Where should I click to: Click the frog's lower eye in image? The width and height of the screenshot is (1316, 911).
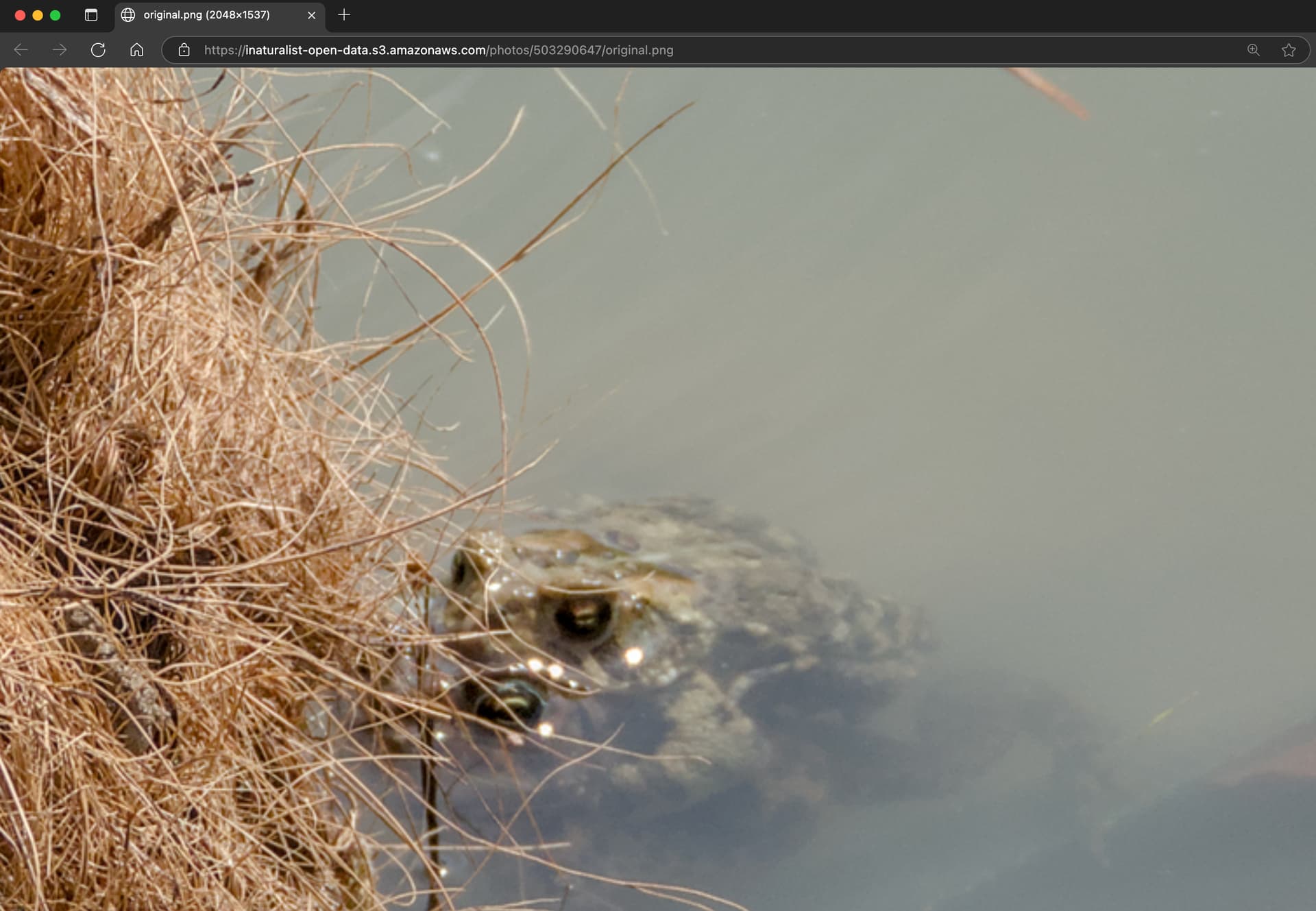click(x=508, y=702)
